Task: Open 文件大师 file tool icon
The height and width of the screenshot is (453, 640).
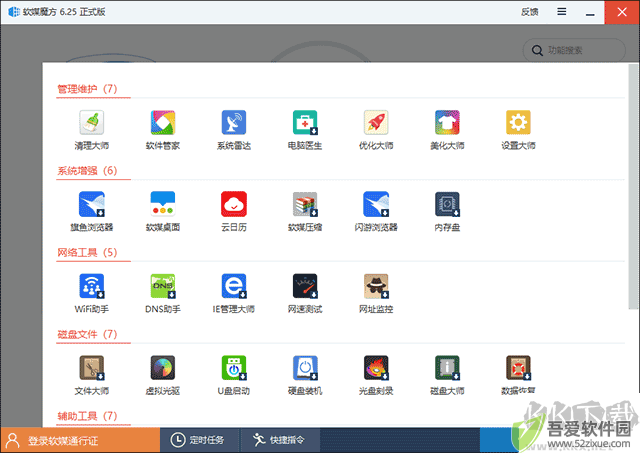Action: [91, 368]
